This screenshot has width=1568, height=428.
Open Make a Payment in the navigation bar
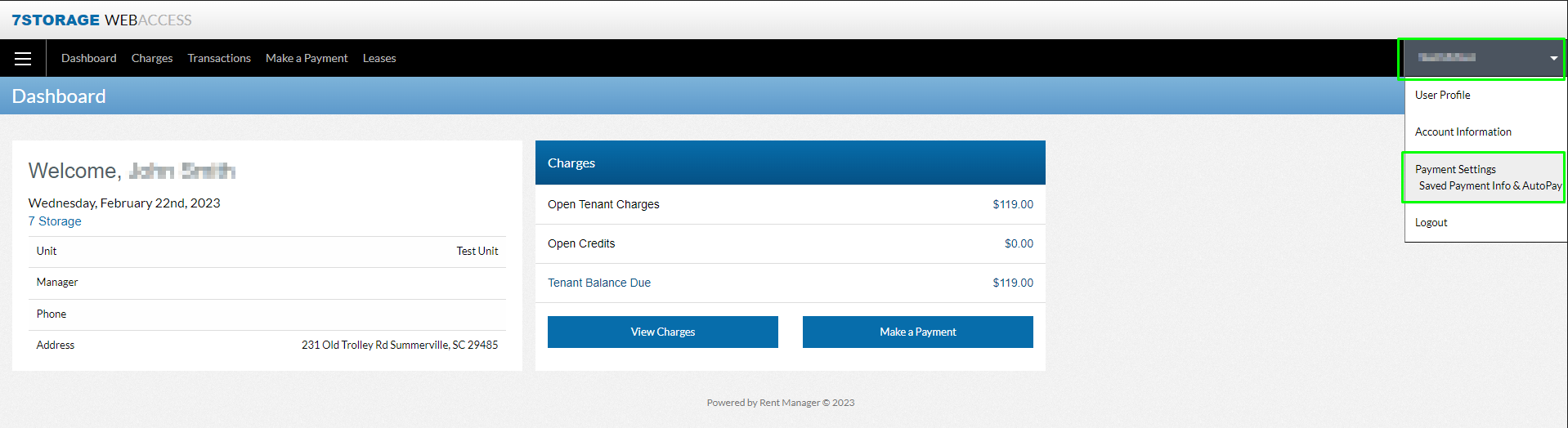[x=307, y=59]
